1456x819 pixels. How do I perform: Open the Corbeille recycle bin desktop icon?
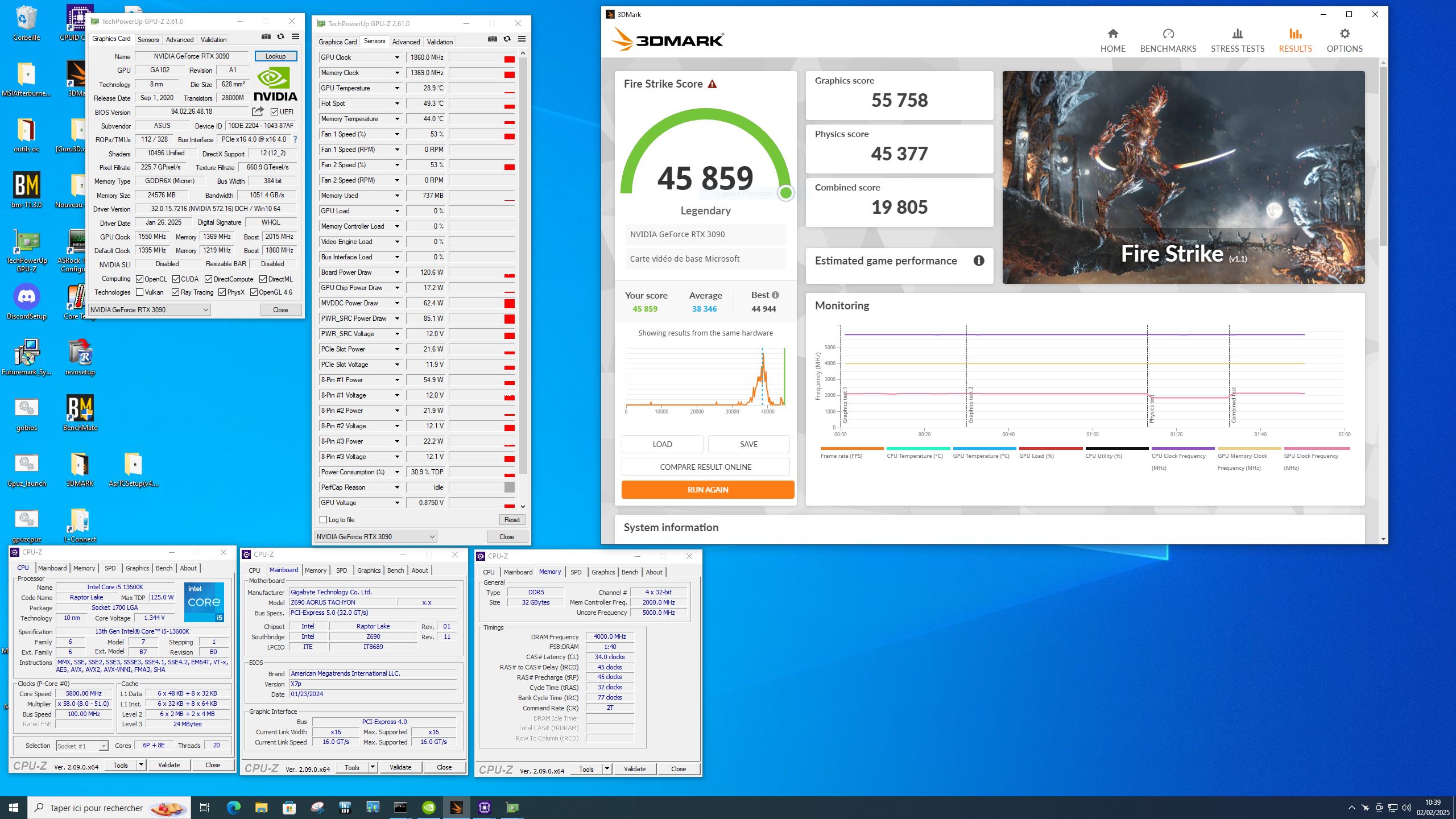(x=26, y=24)
